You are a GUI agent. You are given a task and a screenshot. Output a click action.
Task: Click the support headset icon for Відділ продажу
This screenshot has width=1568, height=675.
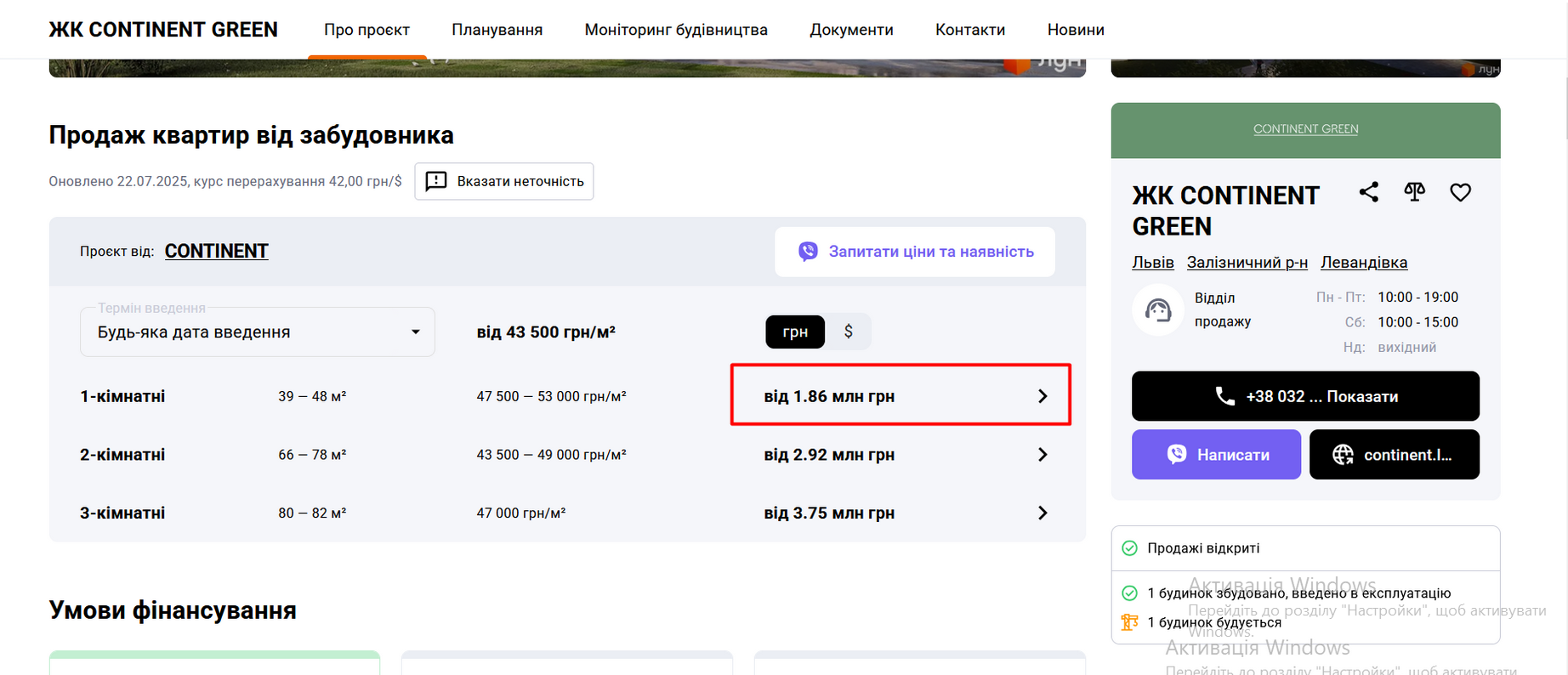(x=1157, y=310)
